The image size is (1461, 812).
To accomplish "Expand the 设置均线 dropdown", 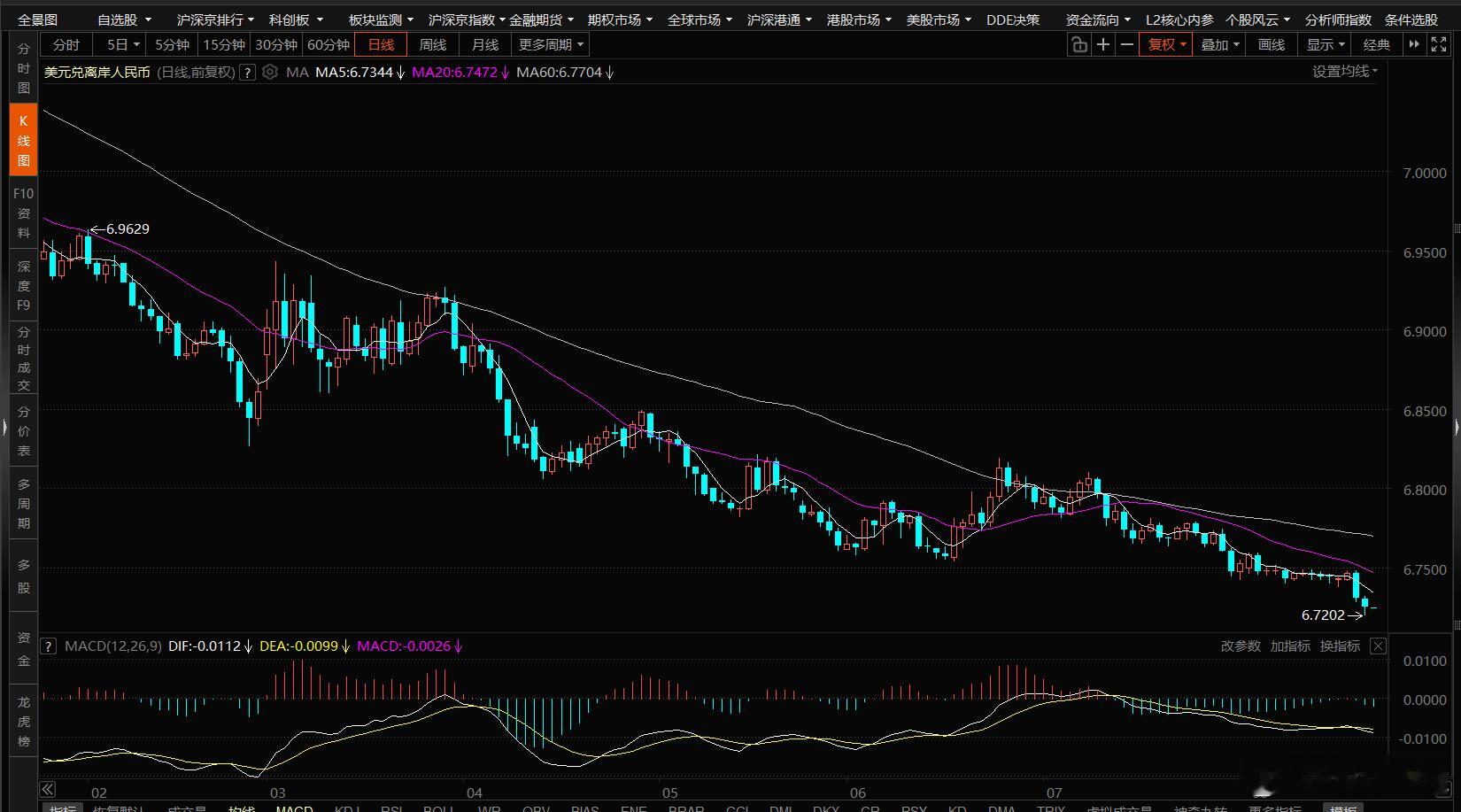I will (x=1345, y=71).
